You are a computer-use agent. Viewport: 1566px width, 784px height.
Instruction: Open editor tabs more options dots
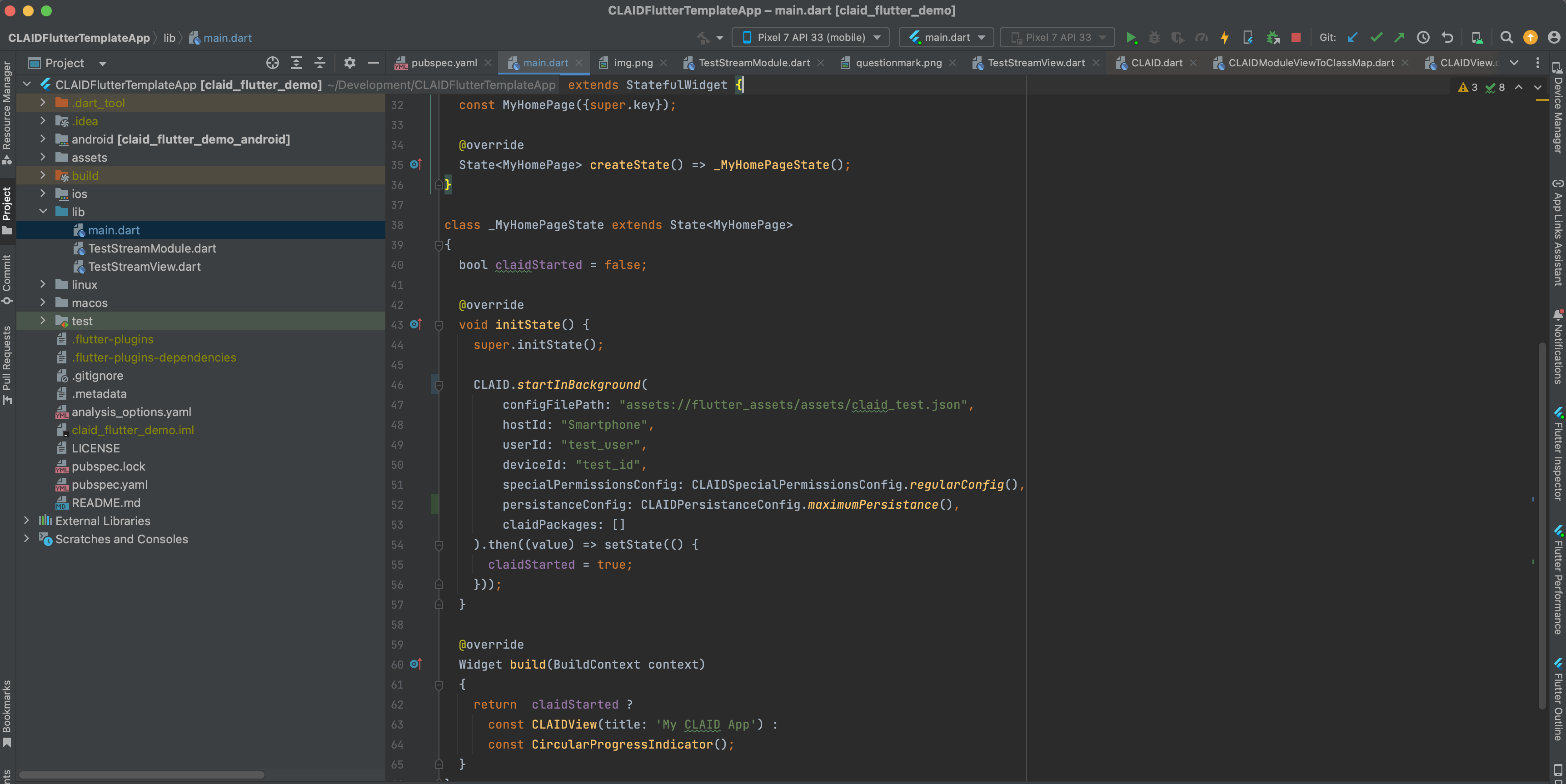click(1538, 63)
